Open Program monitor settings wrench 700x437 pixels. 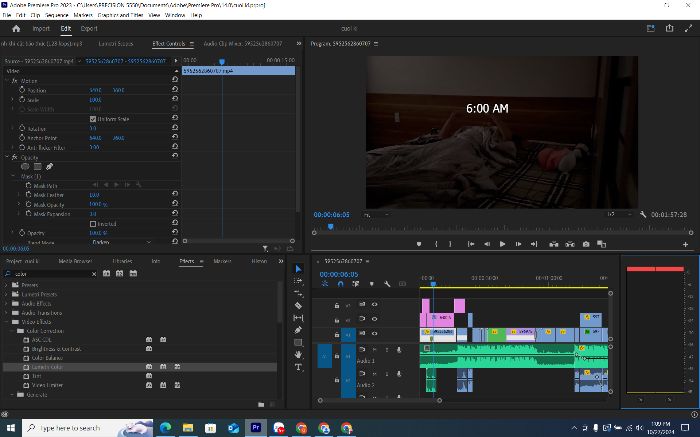point(643,215)
